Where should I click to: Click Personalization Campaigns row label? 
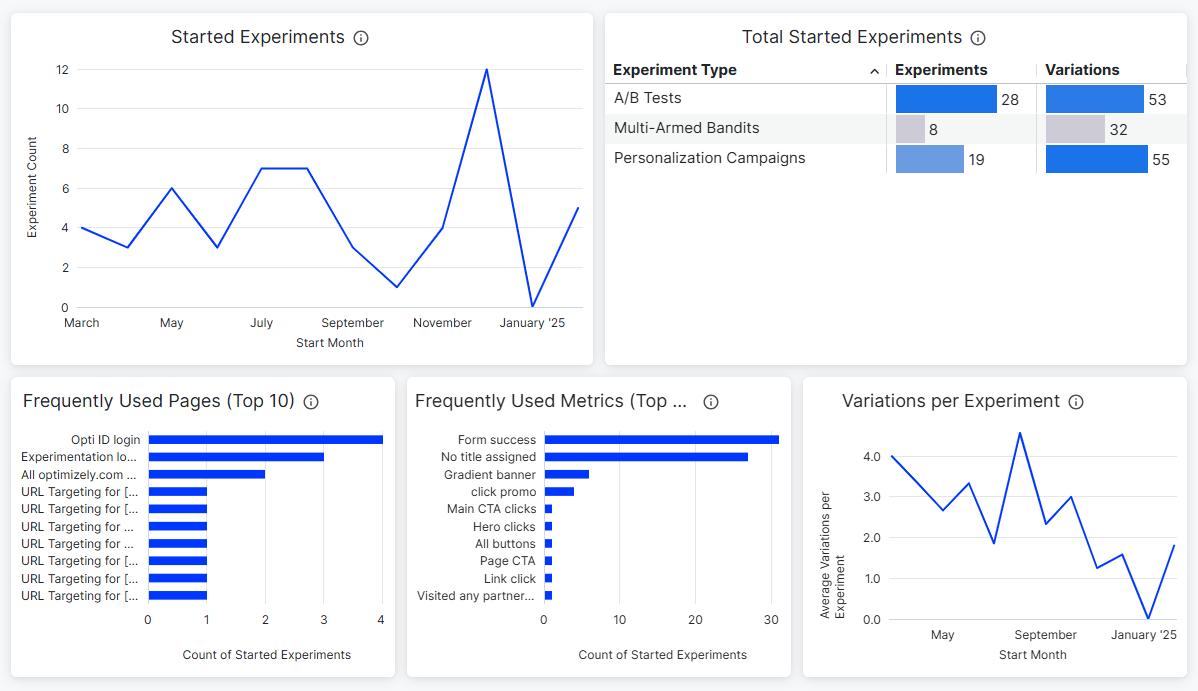click(709, 158)
